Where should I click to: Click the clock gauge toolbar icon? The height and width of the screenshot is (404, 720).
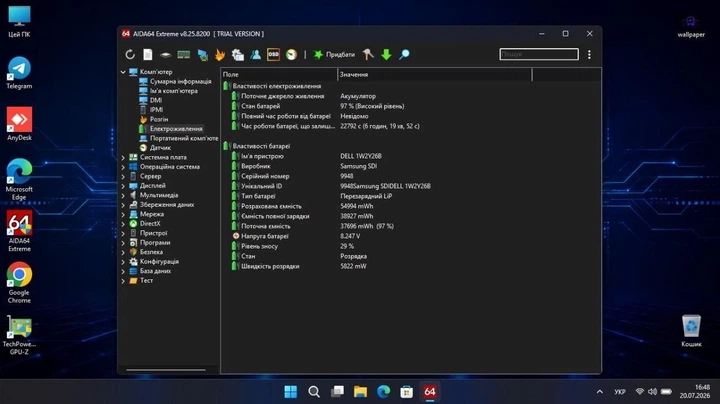[291, 55]
